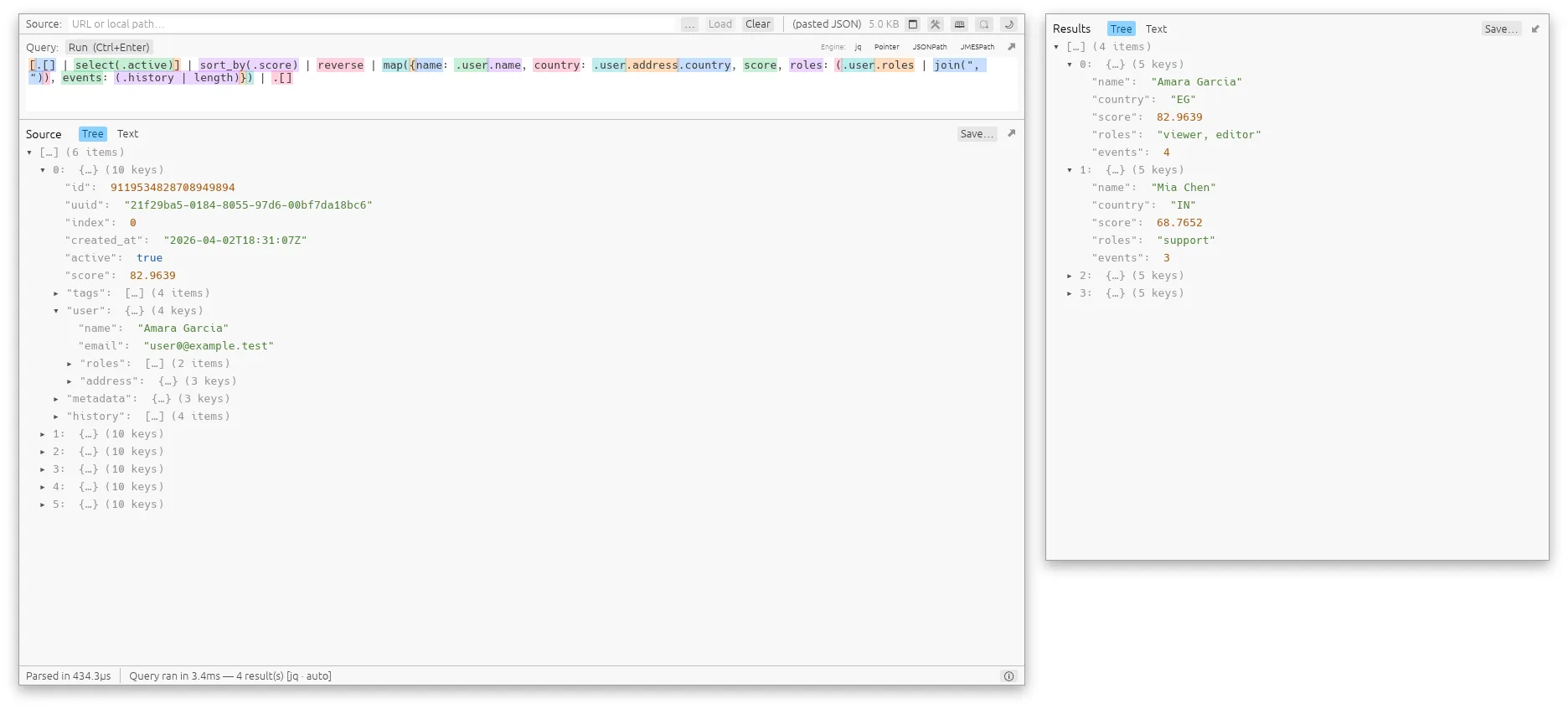Switch Source panel to Text view

pos(127,134)
